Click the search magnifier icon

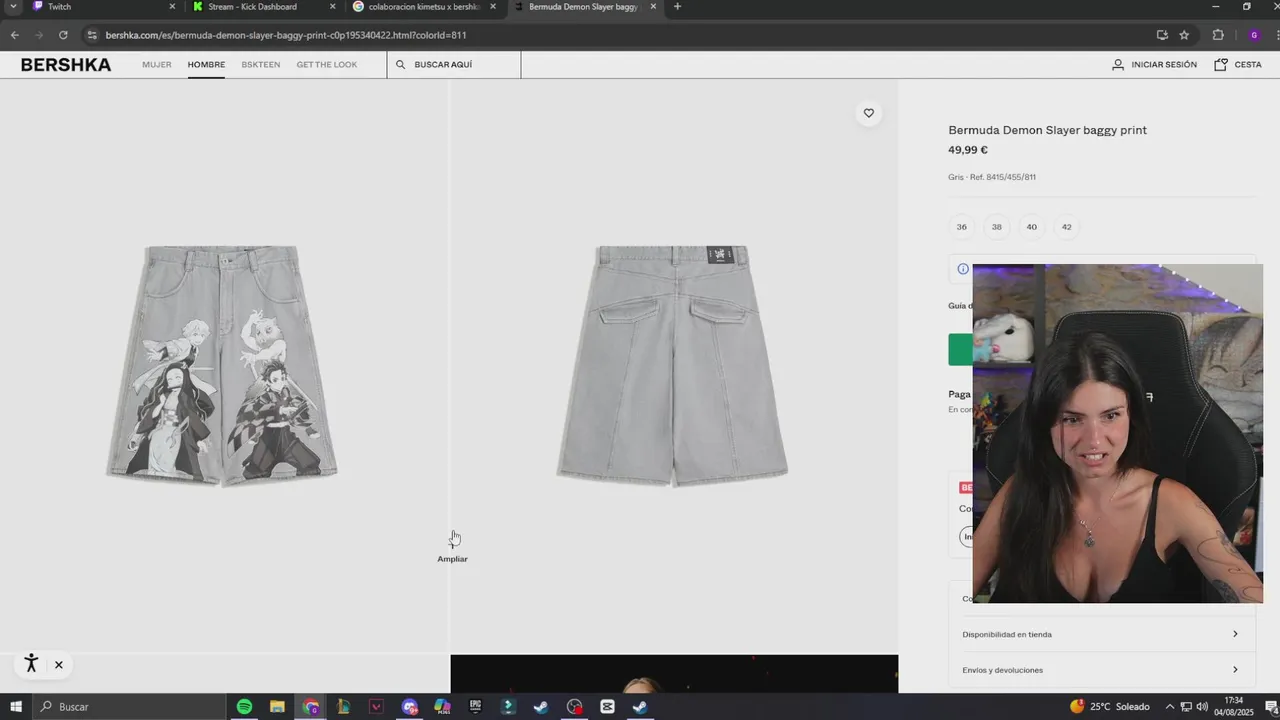pos(400,65)
